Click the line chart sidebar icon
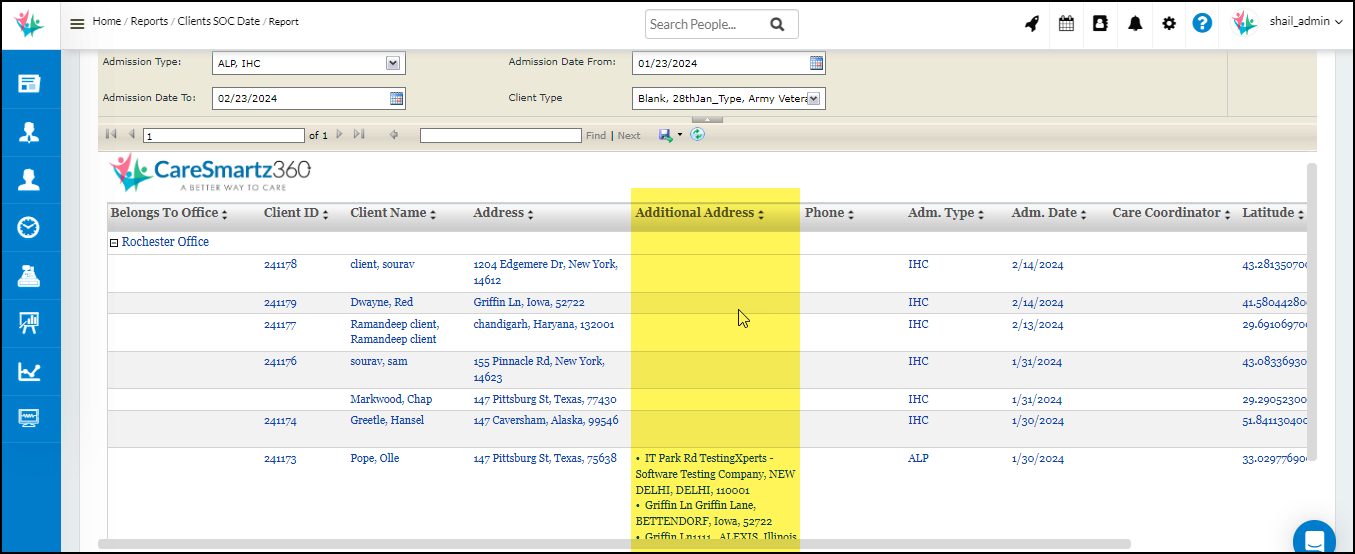Image resolution: width=1355 pixels, height=554 pixels. [x=29, y=371]
